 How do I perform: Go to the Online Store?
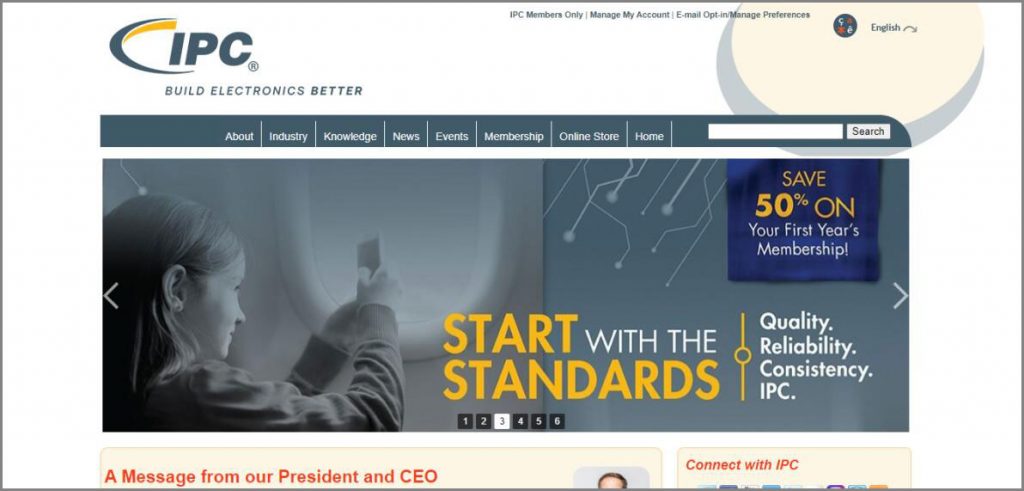coord(589,136)
